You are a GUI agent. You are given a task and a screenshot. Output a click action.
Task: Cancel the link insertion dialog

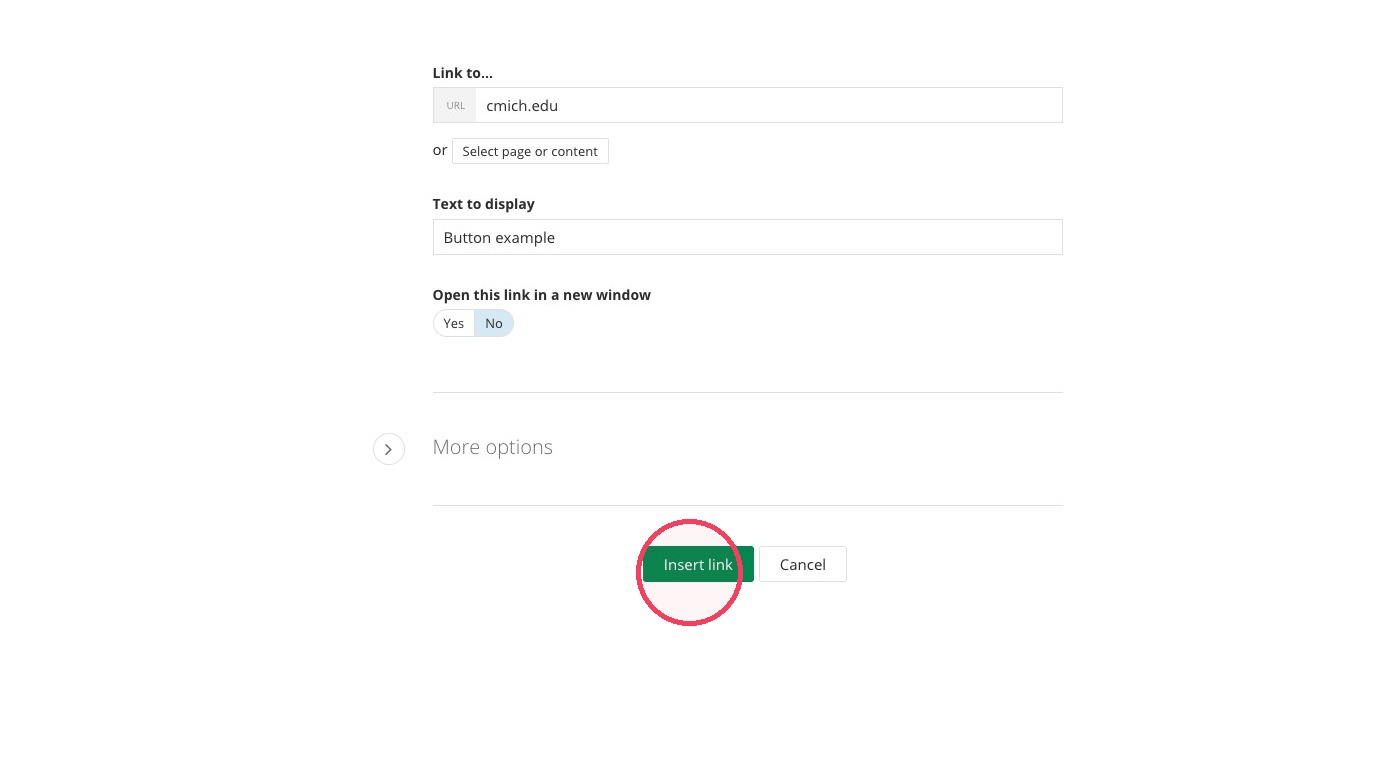click(803, 564)
